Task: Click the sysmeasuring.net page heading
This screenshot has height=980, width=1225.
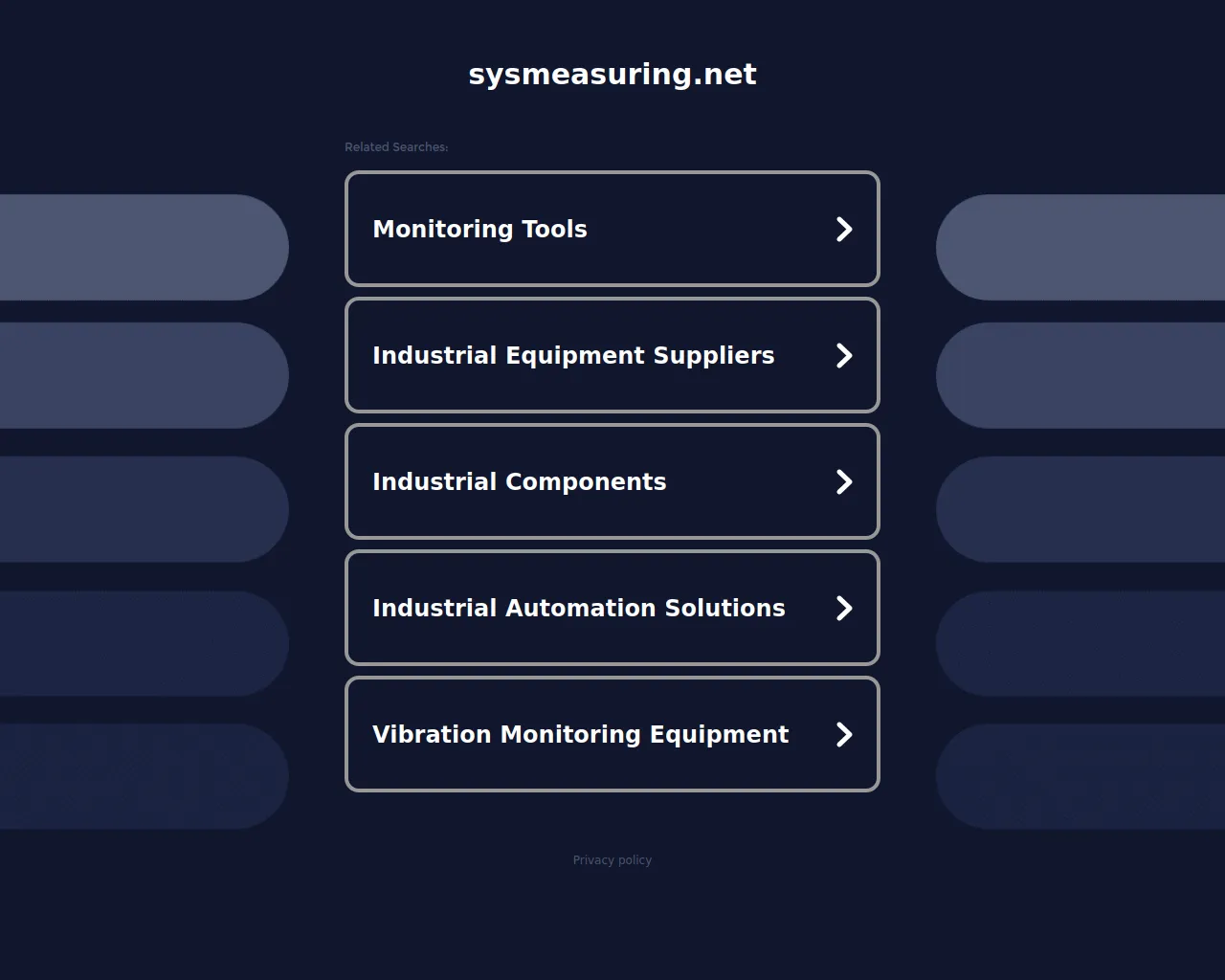Action: click(612, 75)
